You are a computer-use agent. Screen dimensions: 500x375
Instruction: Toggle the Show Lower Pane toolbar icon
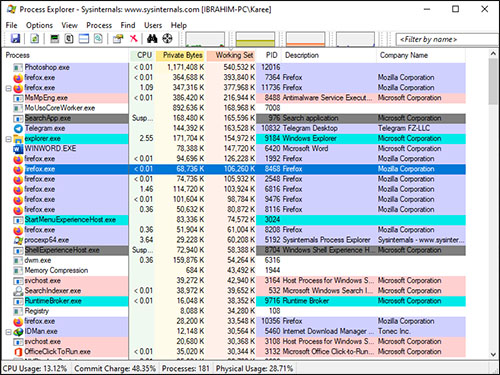(84, 39)
